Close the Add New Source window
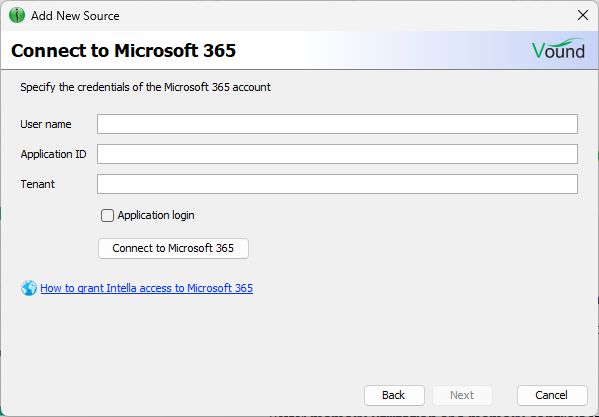Image resolution: width=599 pixels, height=417 pixels. pos(583,15)
